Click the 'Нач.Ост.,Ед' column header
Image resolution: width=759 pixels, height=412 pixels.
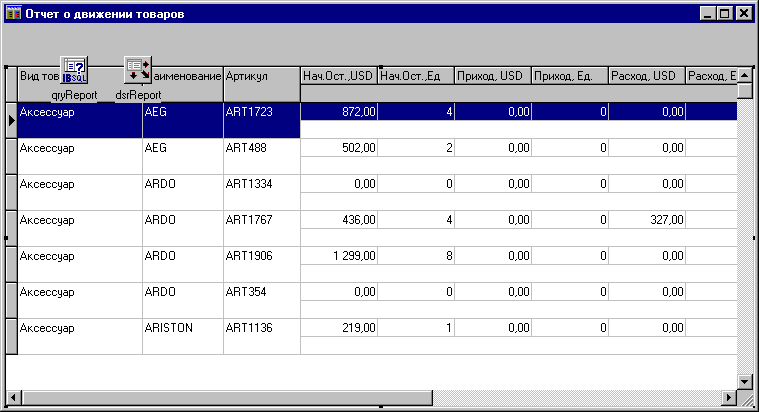[x=415, y=76]
